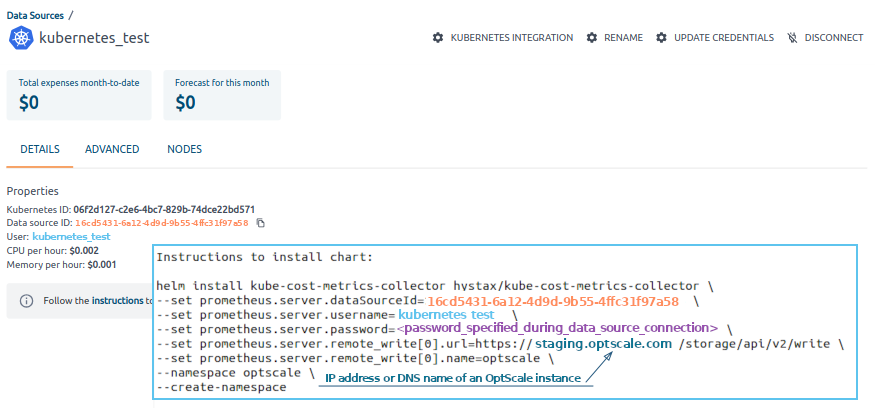
Task: Click dataSourceId value in helm instructions
Action: tap(553, 302)
